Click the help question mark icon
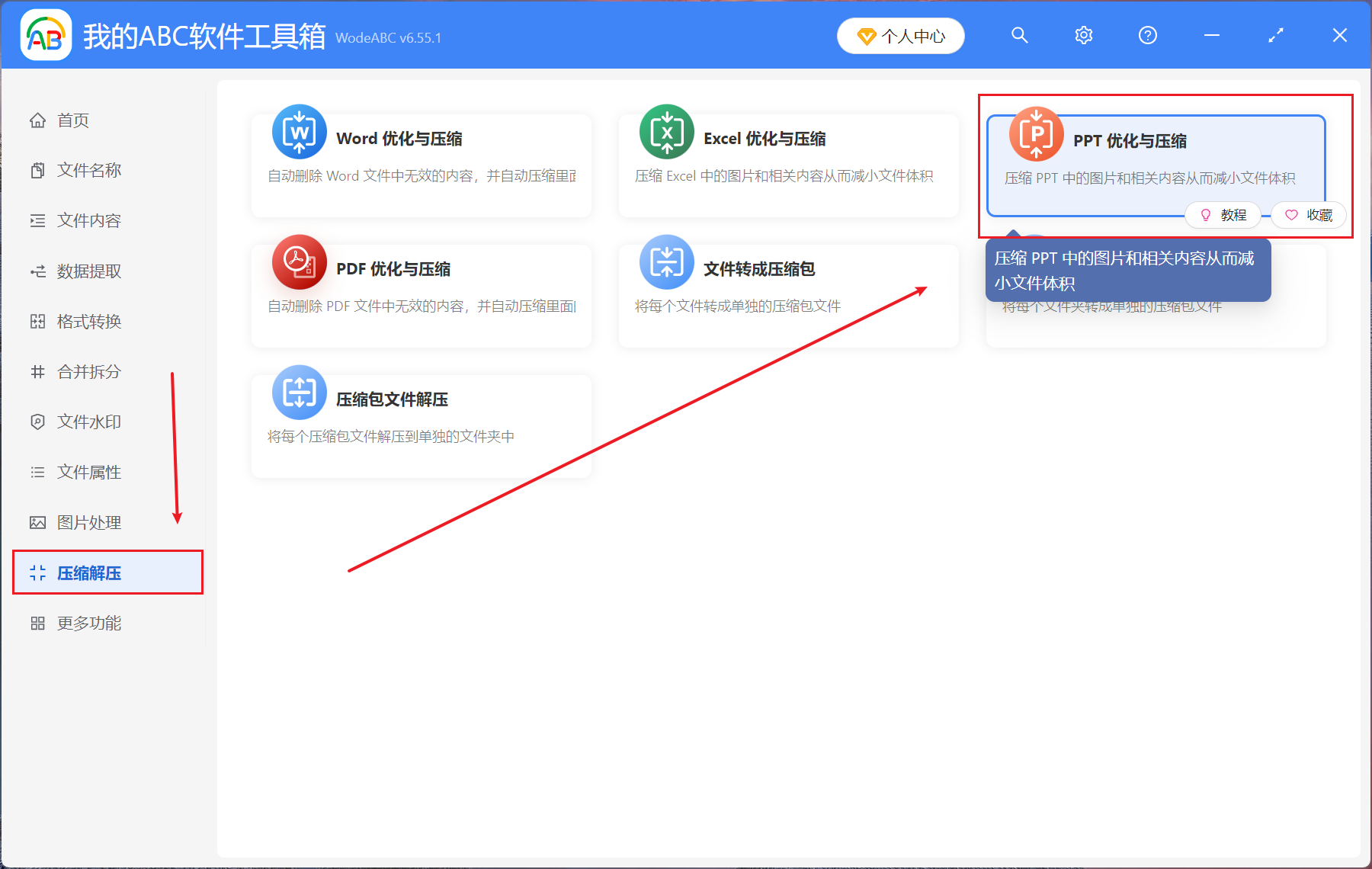The image size is (1372, 869). (1147, 35)
